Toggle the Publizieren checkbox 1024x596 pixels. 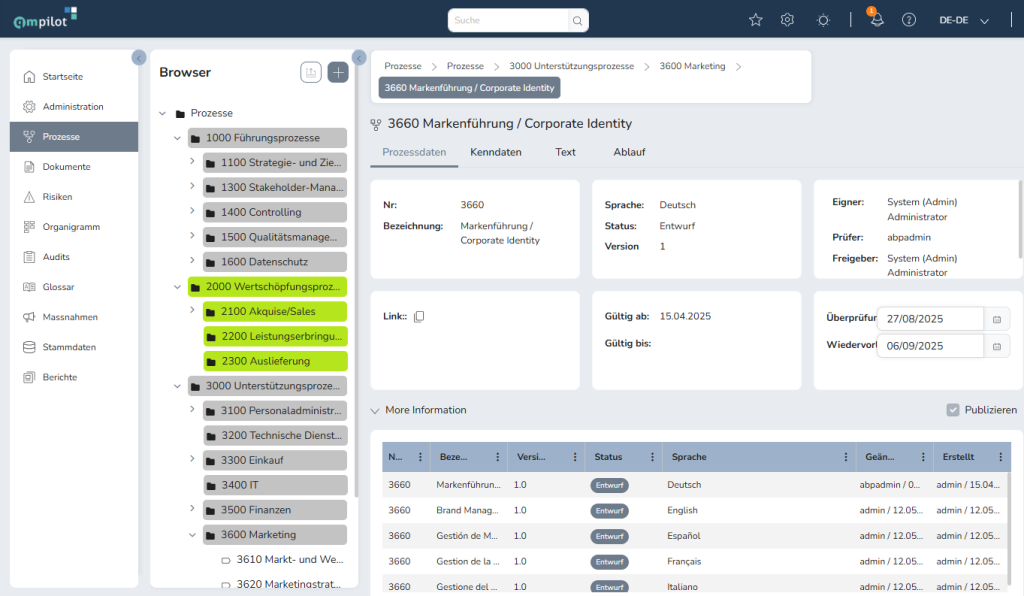click(x=953, y=410)
